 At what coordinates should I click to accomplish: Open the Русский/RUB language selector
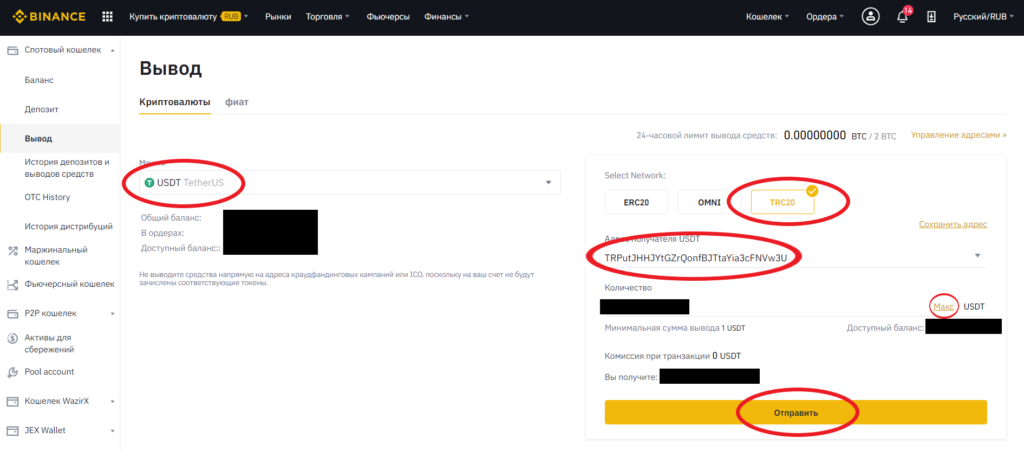click(984, 17)
